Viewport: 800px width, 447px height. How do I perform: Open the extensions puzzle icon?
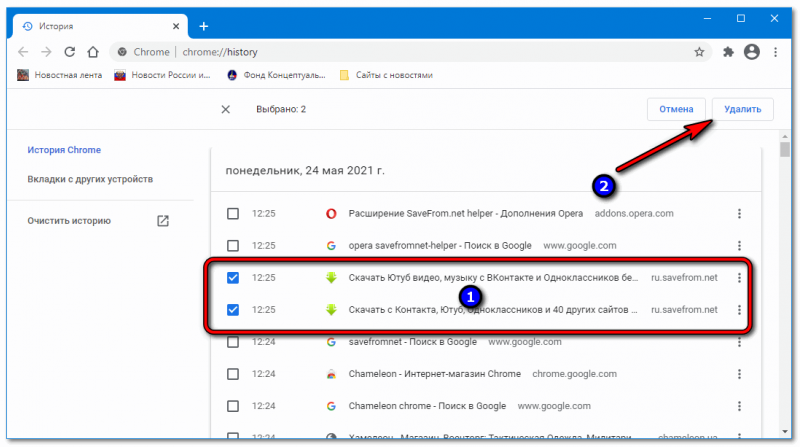727,51
